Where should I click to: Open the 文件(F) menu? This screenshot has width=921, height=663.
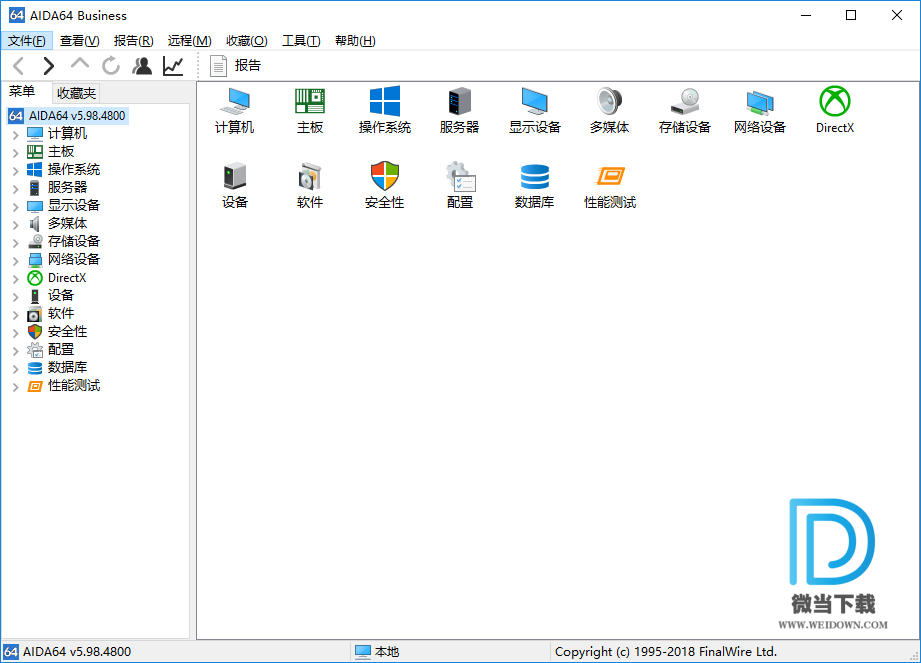point(27,41)
